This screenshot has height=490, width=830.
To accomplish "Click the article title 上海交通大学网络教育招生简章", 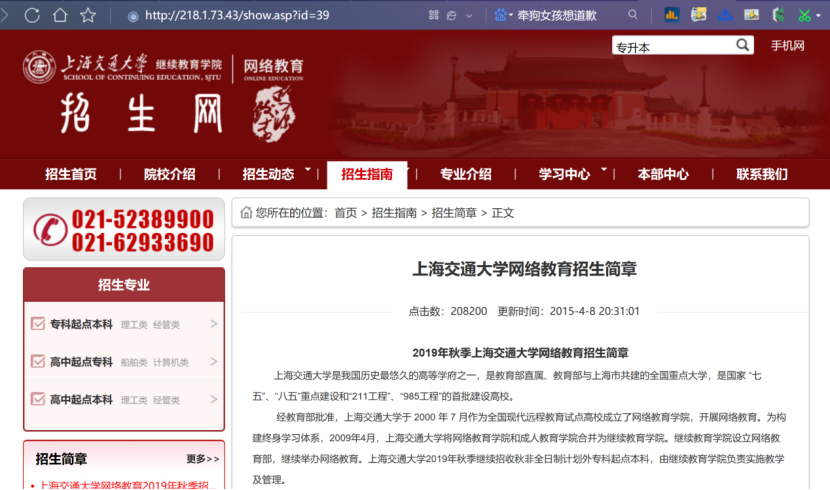I will tap(525, 269).
